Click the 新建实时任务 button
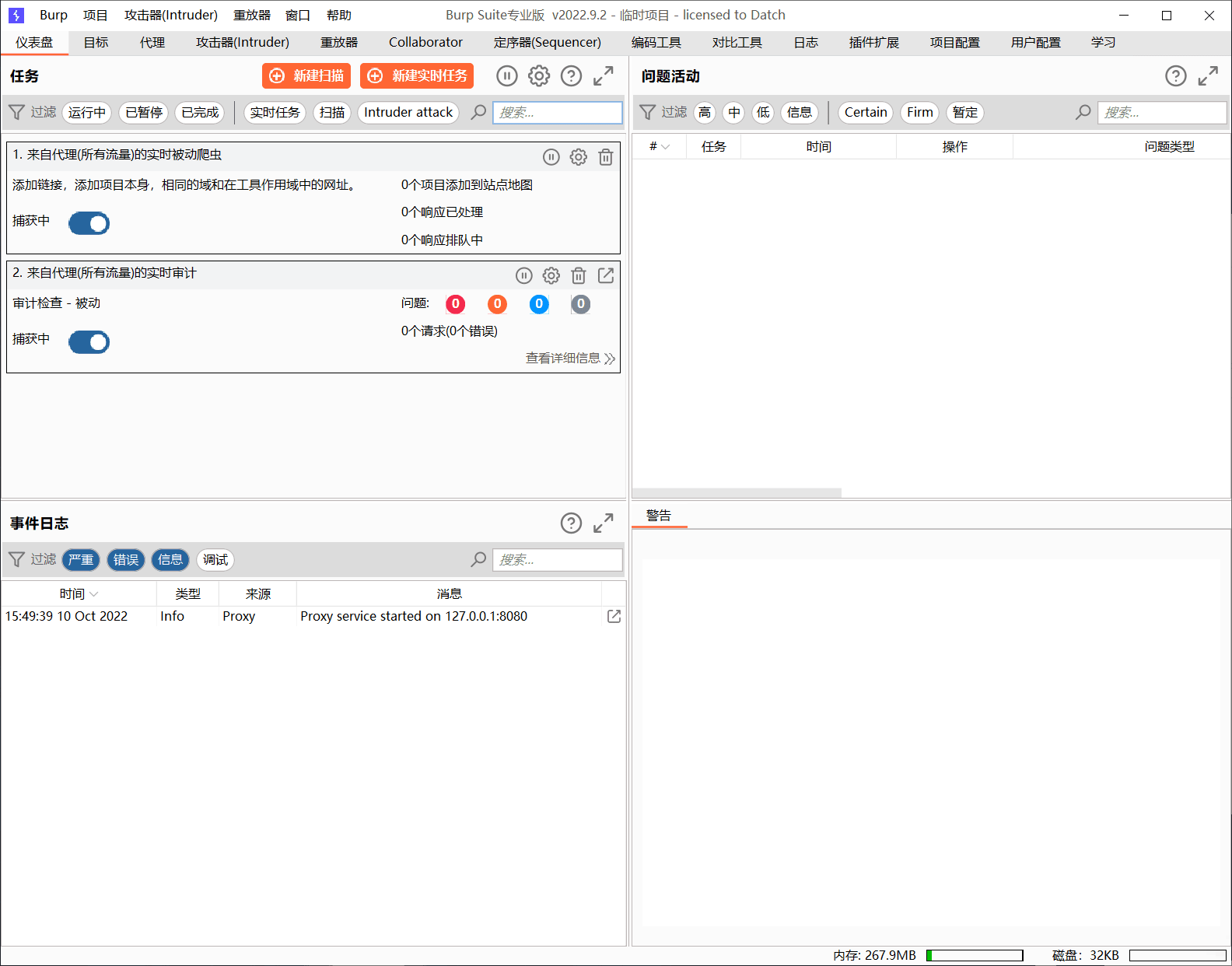This screenshot has height=966, width=1232. tap(417, 75)
